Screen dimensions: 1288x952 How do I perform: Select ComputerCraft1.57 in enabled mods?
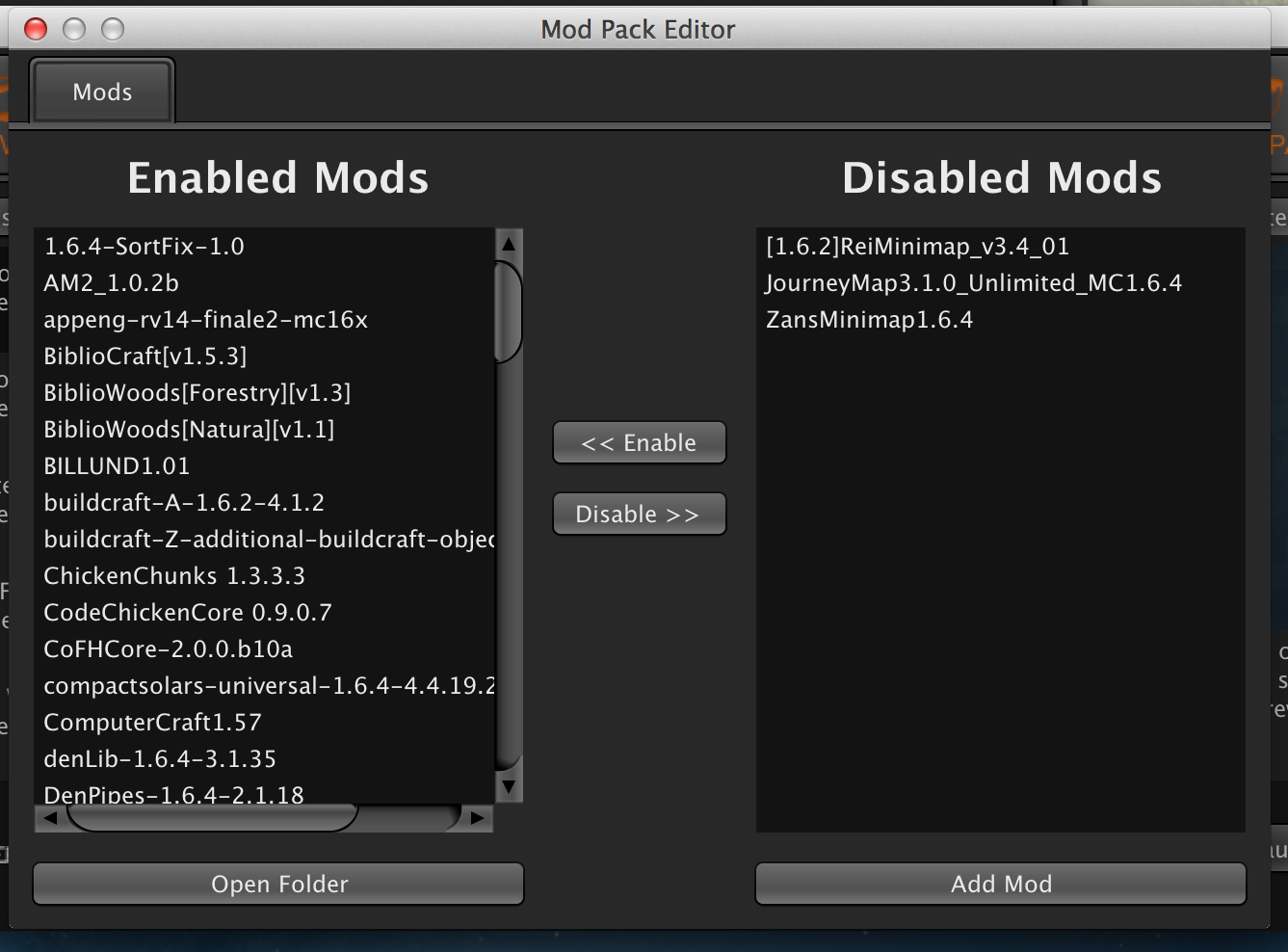pos(265,723)
